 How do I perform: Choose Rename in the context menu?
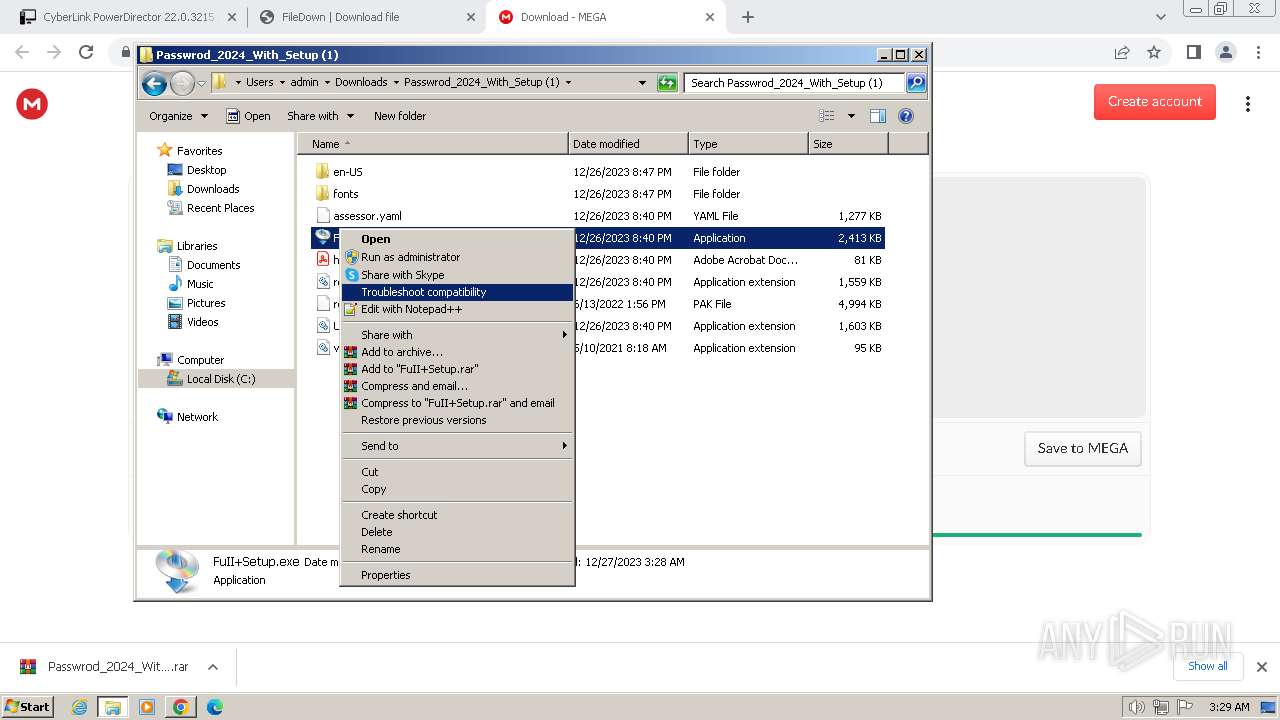point(457,549)
